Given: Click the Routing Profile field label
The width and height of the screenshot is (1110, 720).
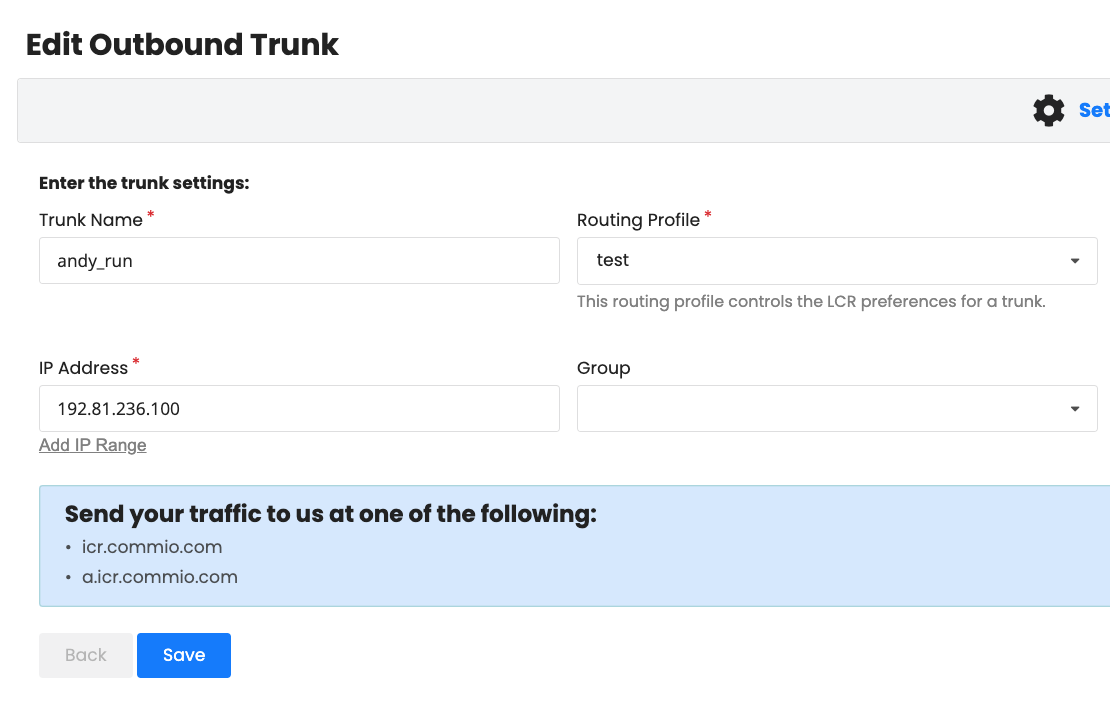Looking at the screenshot, I should click(x=638, y=220).
